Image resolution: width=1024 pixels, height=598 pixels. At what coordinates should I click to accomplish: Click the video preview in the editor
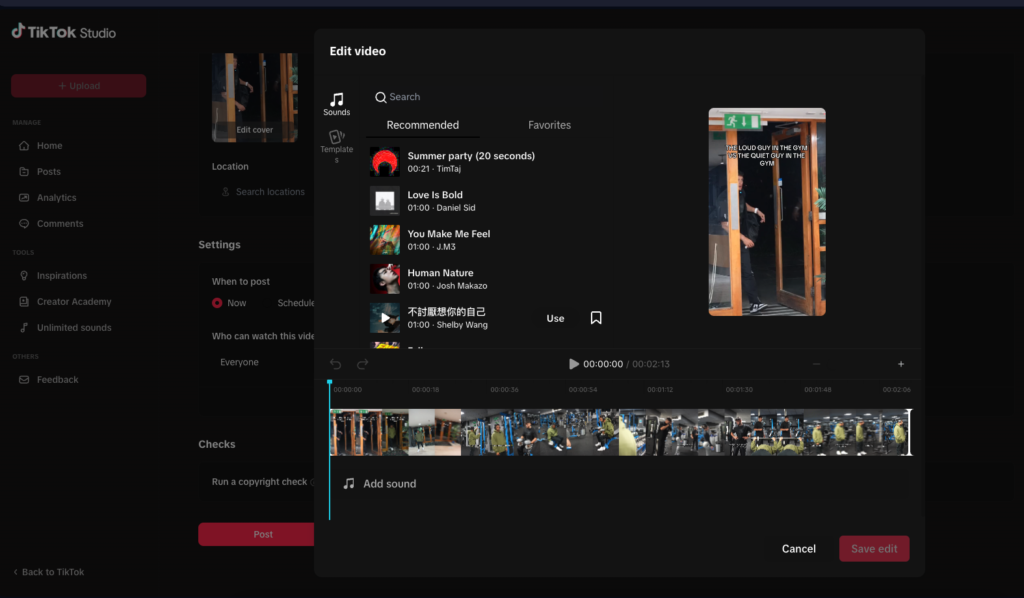[767, 212]
